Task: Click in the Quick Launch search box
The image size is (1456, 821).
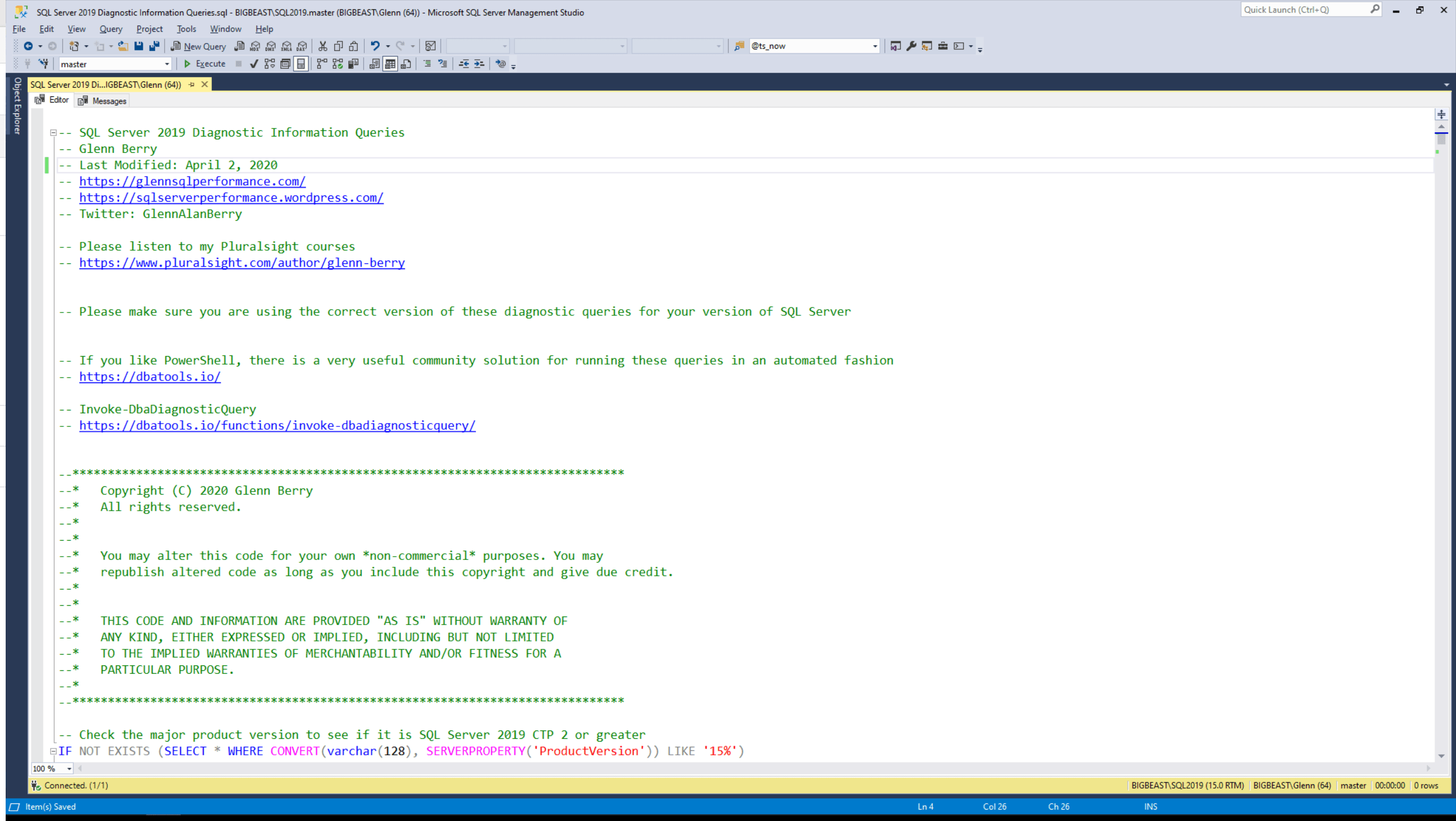Action: point(1304,10)
